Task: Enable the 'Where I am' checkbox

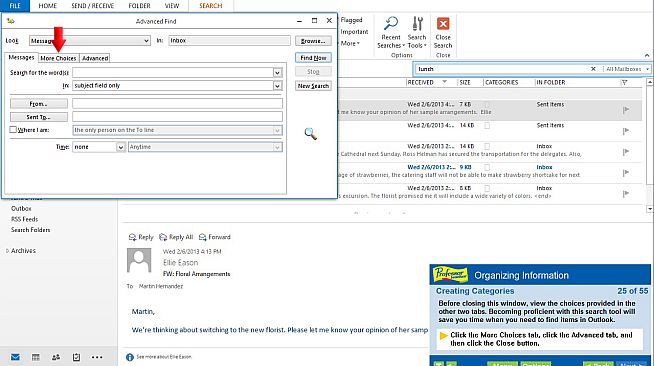Action: [13, 130]
